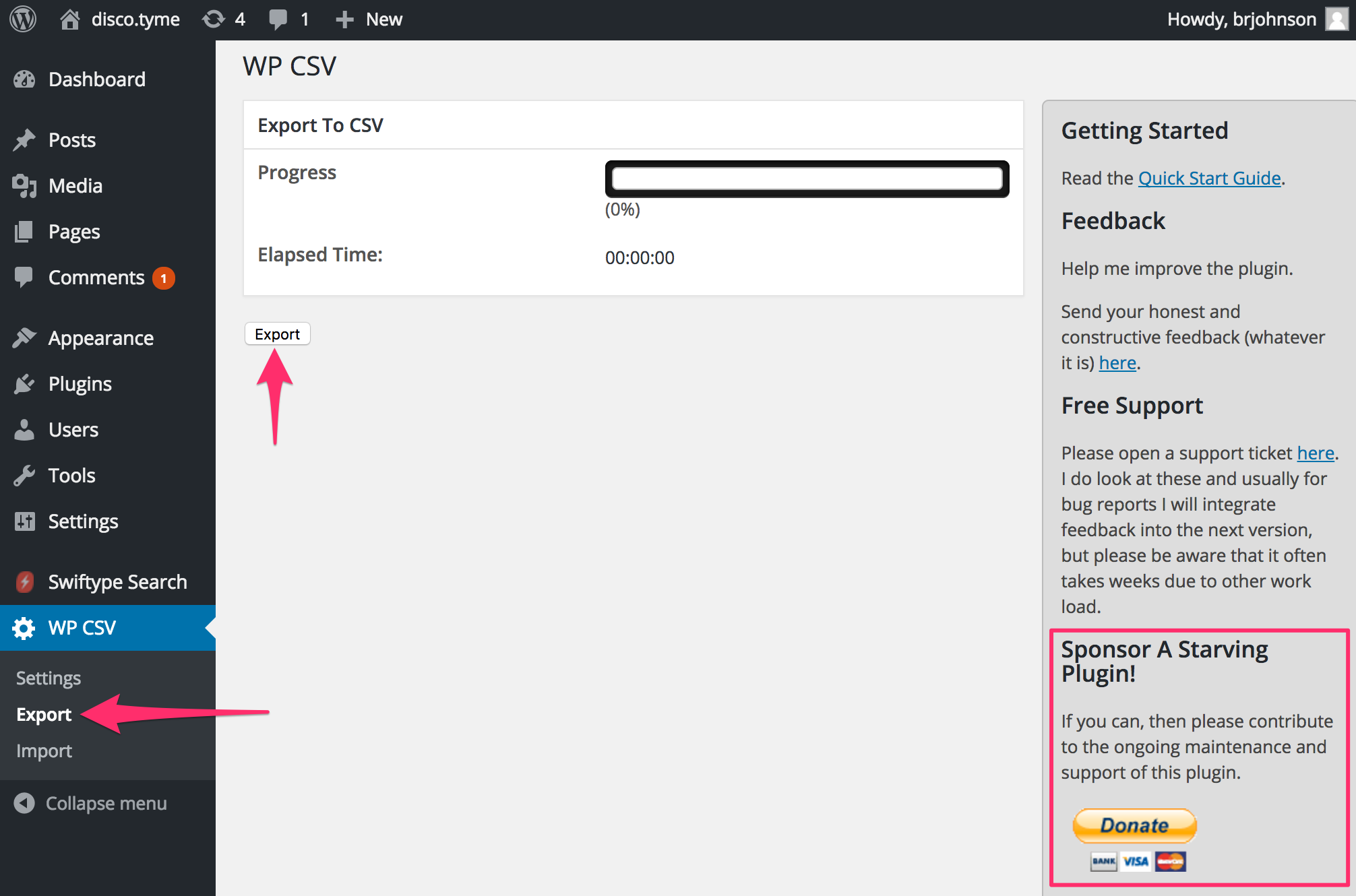Click the Export button

pos(277,334)
